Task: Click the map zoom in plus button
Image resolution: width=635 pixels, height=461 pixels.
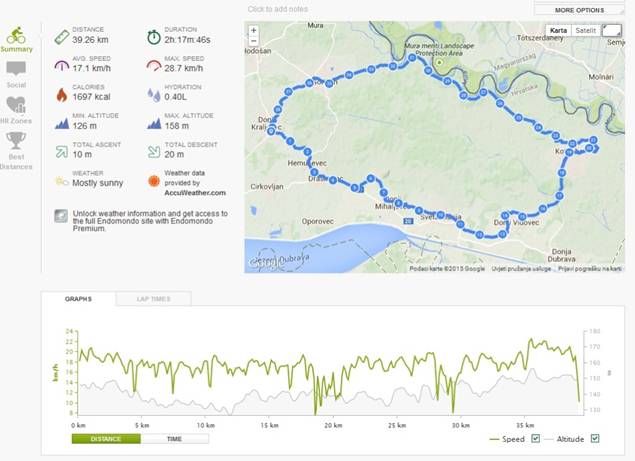Action: point(254,30)
